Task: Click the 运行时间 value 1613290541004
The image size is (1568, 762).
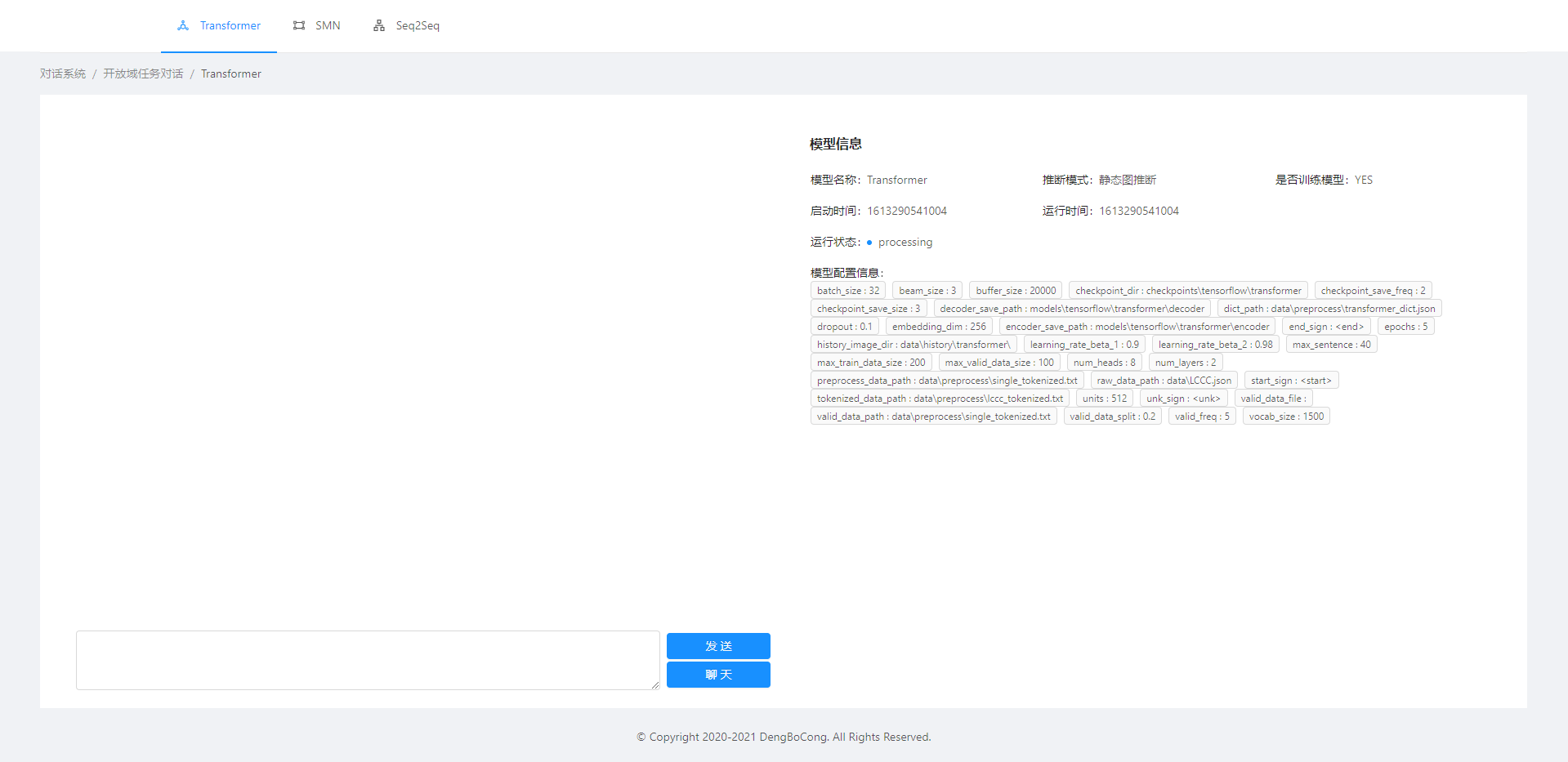Action: click(x=1139, y=211)
